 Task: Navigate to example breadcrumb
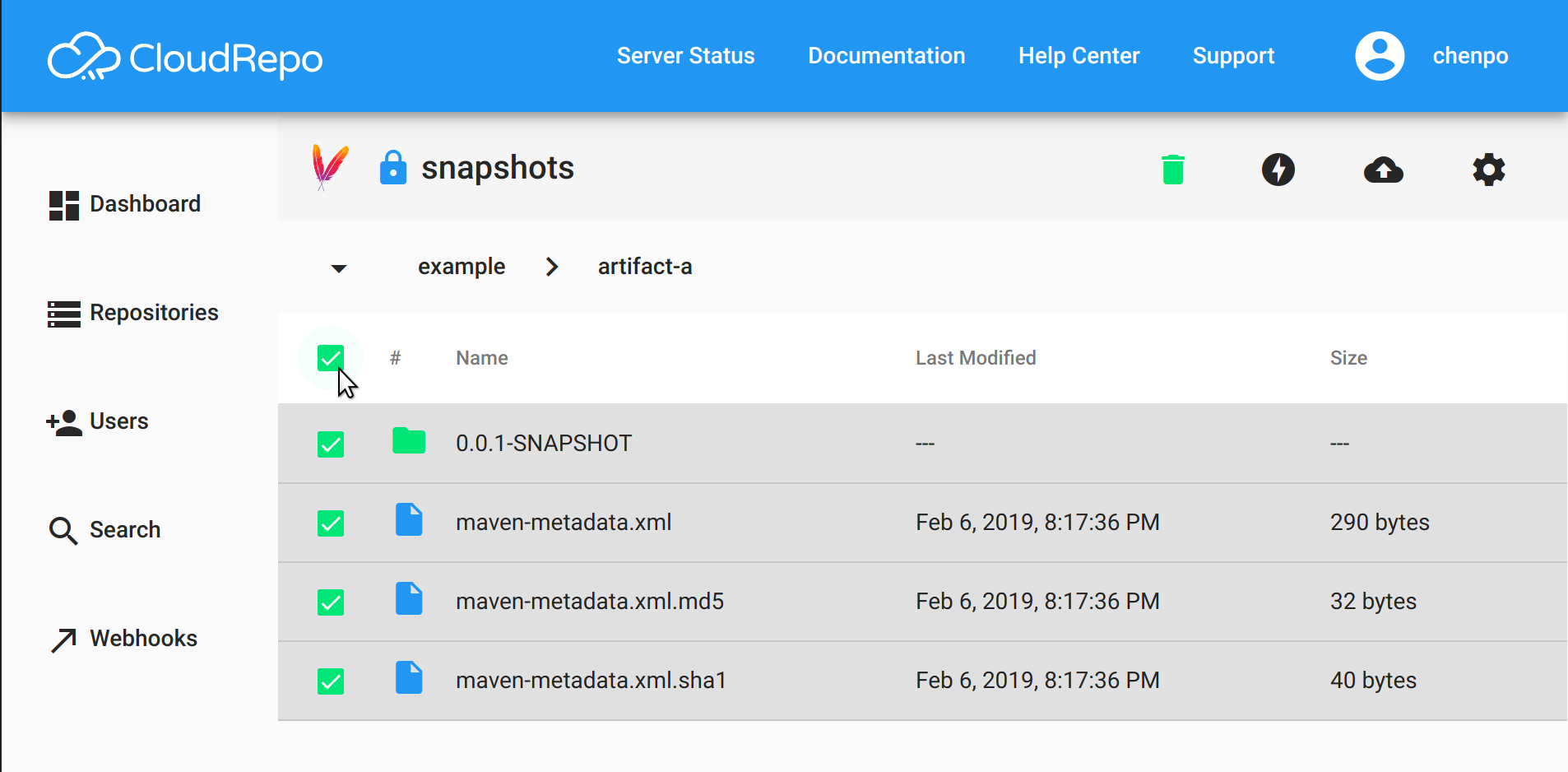[462, 267]
